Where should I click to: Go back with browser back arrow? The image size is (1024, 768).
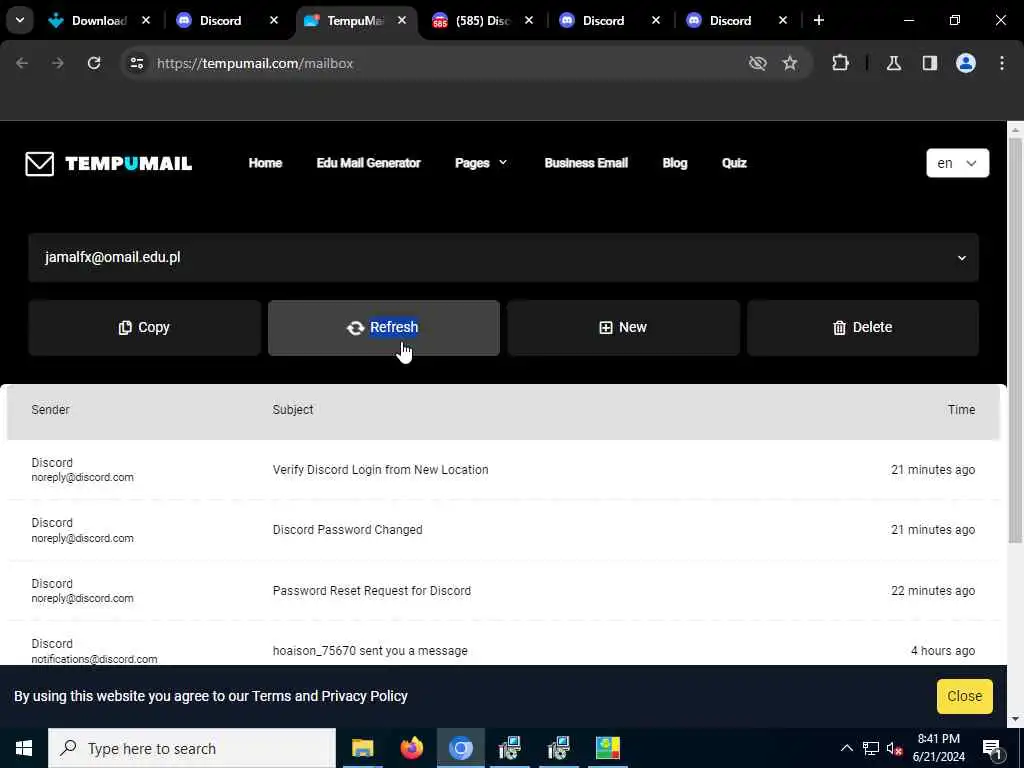22,63
